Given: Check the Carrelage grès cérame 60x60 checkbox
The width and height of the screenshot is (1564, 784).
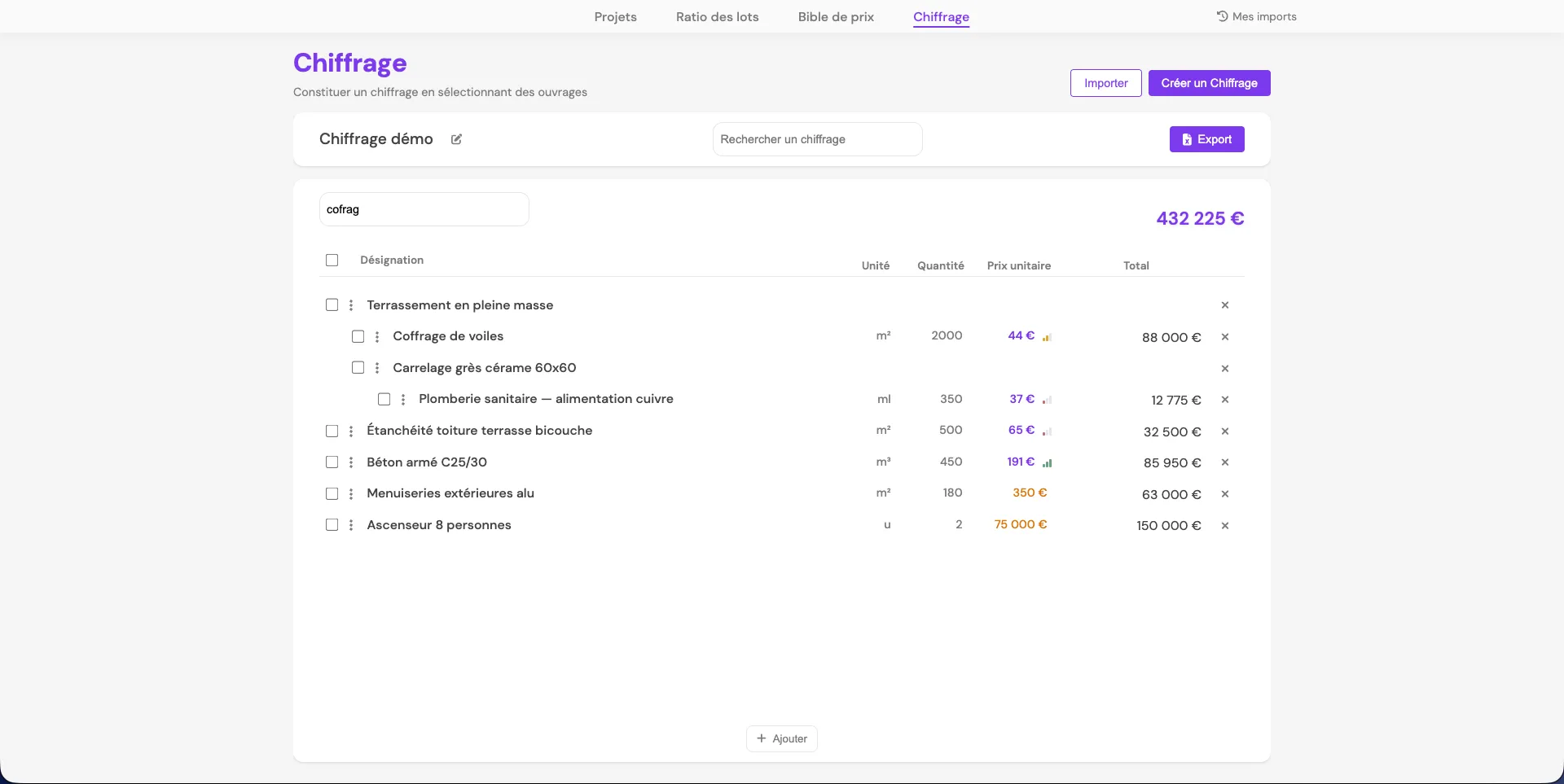Looking at the screenshot, I should (358, 367).
